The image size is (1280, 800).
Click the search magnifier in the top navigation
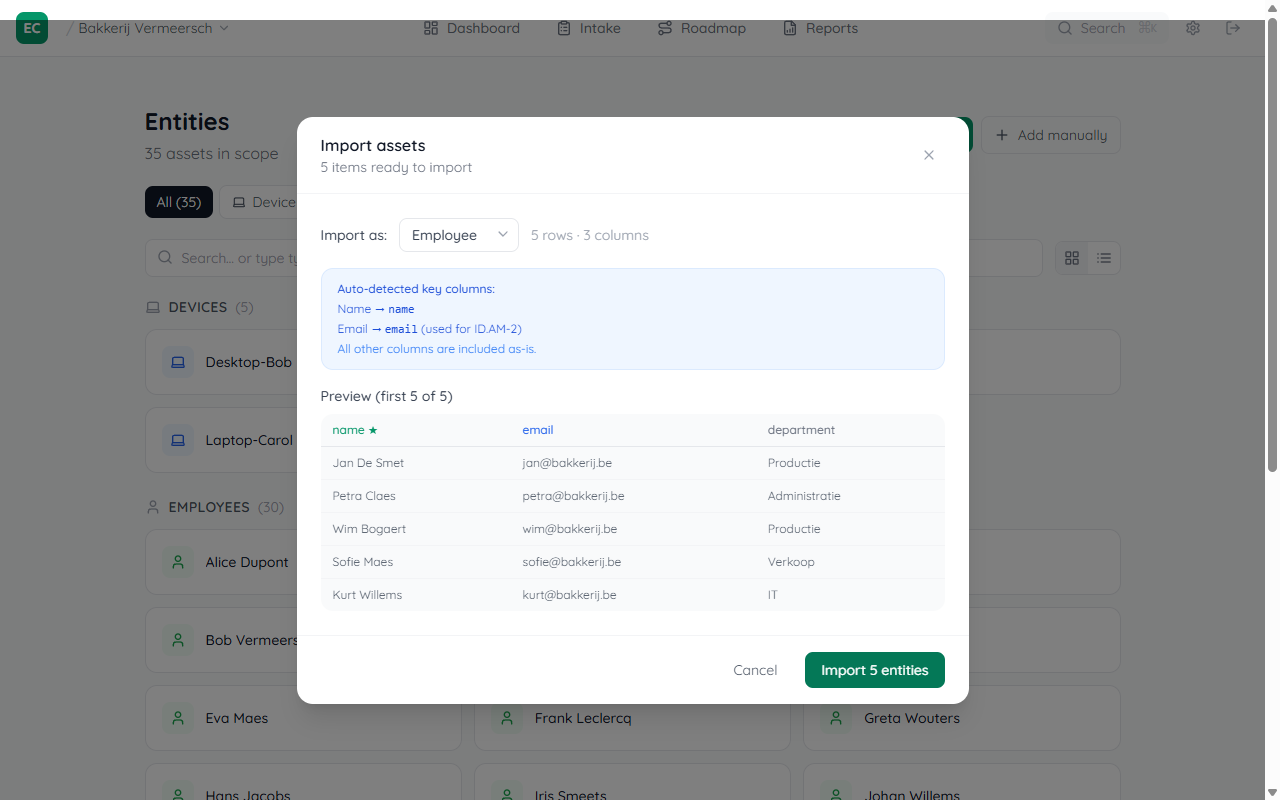[x=1065, y=28]
